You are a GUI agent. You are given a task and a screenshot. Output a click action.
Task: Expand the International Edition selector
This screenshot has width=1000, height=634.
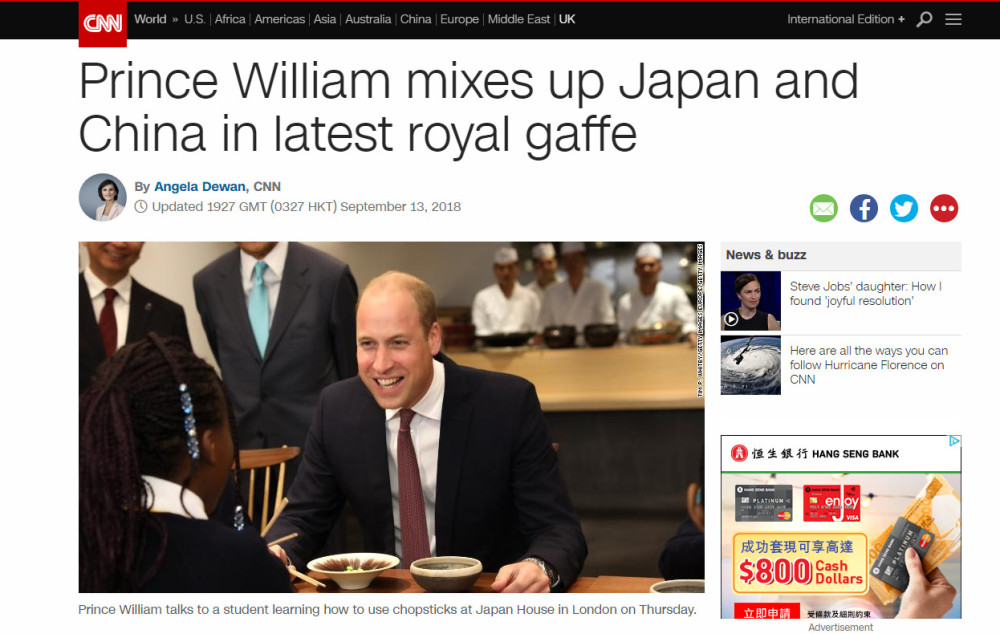(846, 19)
